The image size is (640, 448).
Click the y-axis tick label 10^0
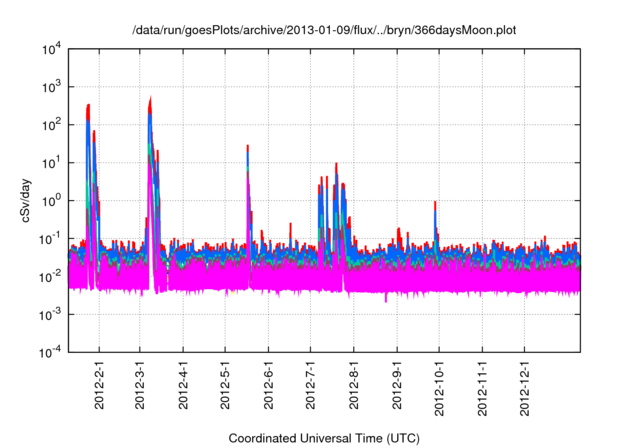pyautogui.click(x=50, y=201)
